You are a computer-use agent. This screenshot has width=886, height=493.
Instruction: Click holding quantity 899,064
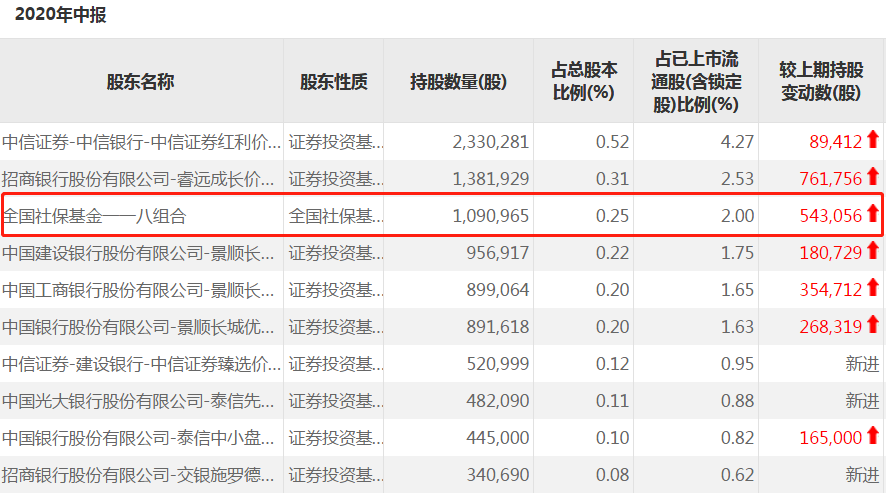coord(497,290)
